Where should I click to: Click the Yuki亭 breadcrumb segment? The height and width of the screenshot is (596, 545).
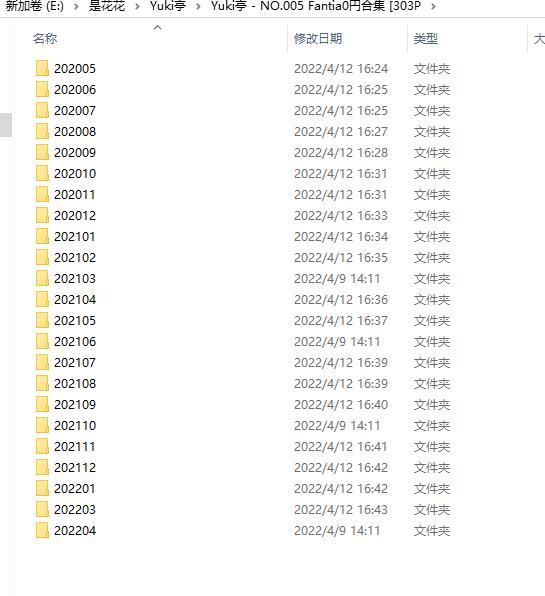168,6
